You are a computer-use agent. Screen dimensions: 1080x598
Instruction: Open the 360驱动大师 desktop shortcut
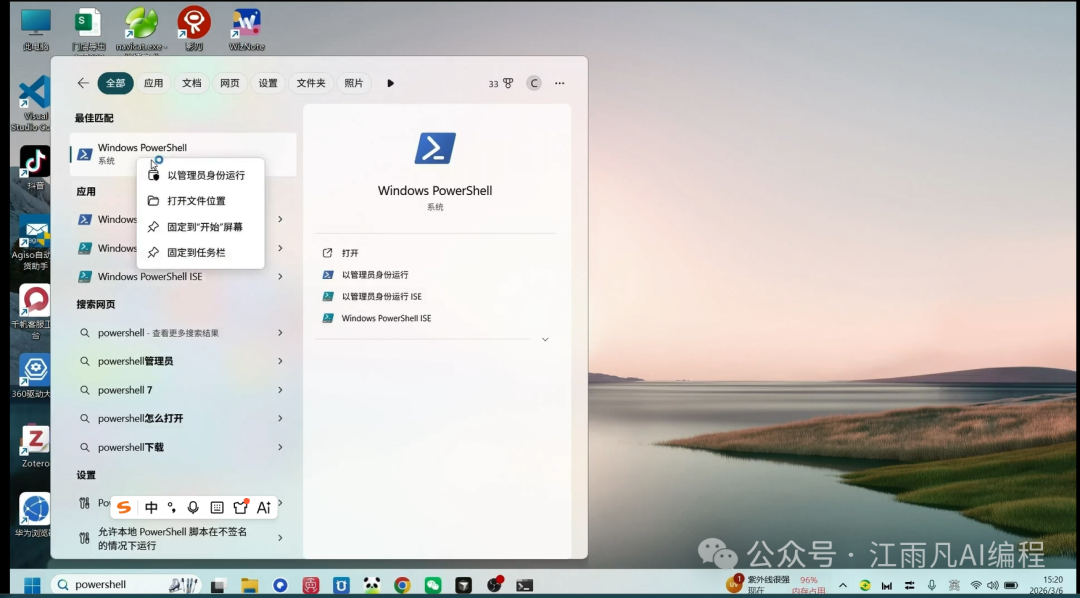(x=33, y=375)
